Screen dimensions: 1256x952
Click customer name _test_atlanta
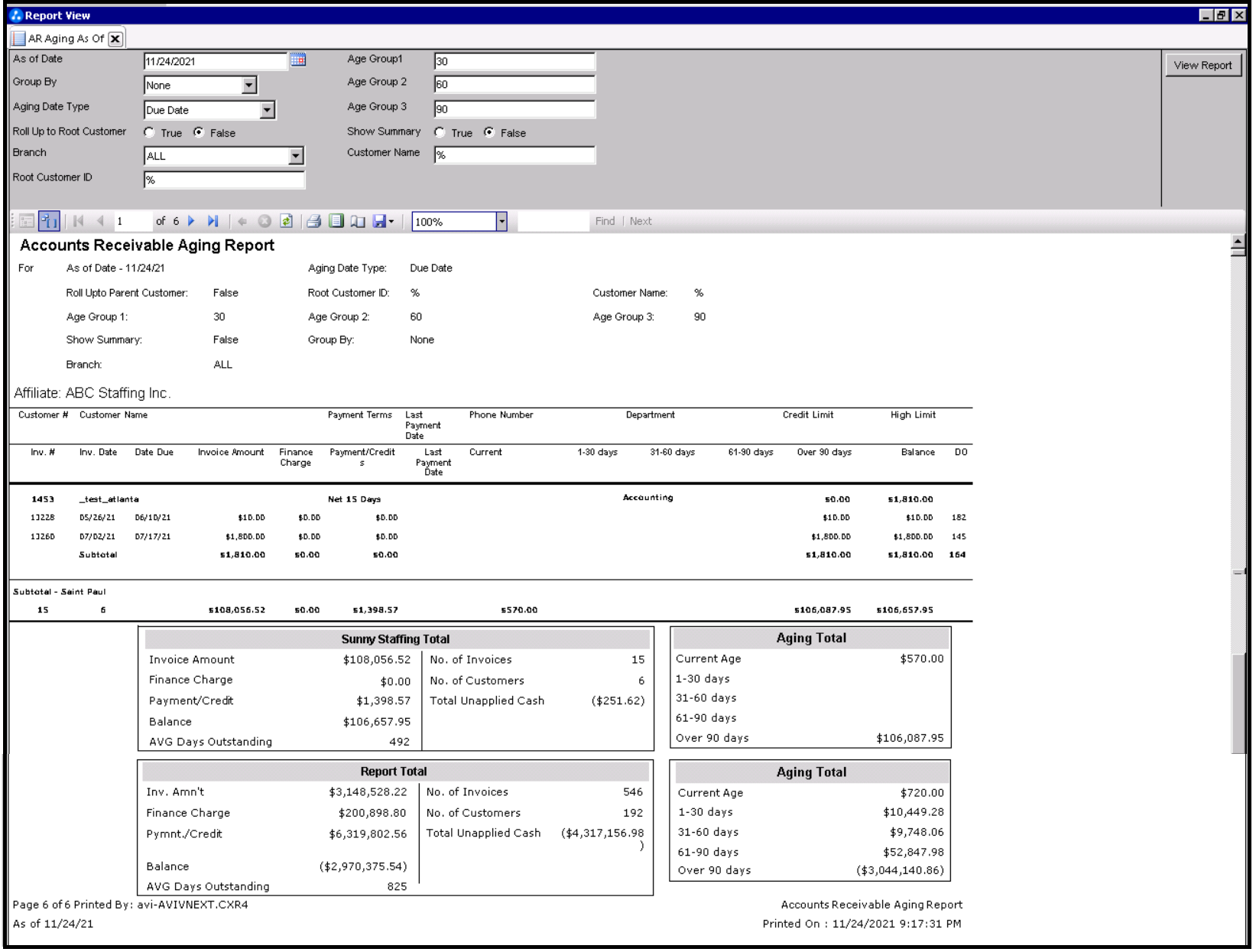[x=109, y=499]
